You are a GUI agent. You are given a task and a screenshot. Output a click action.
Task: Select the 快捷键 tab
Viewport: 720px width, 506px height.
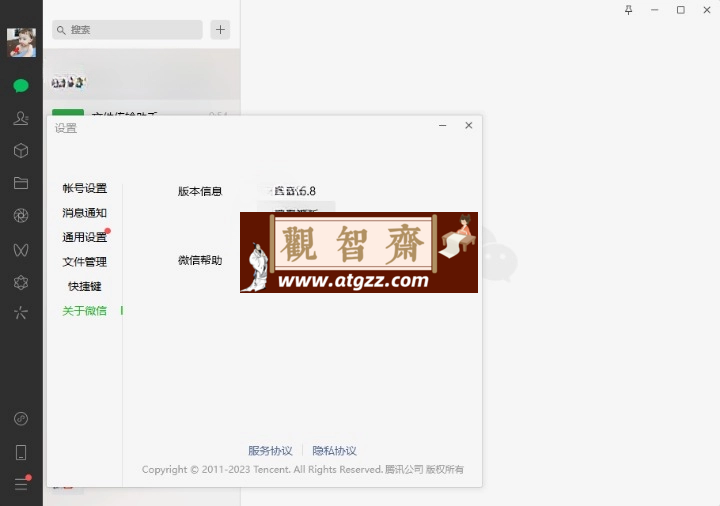84,286
